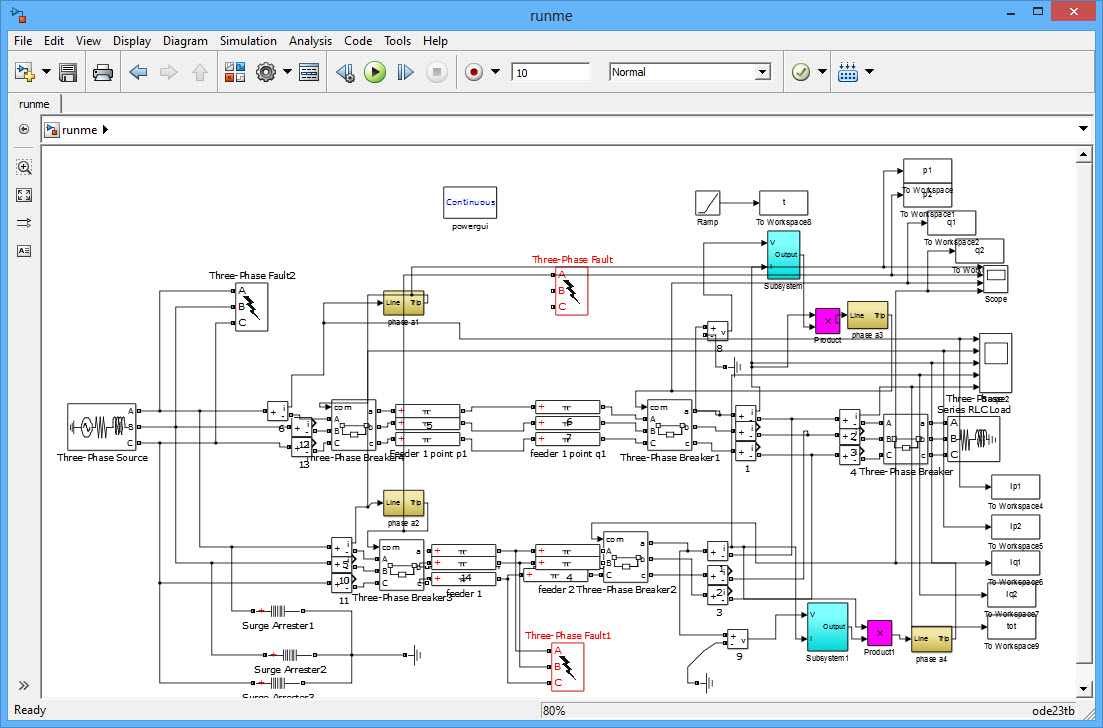The width and height of the screenshot is (1103, 728).
Task: Open the address bar dropdown arrow
Action: (1083, 129)
